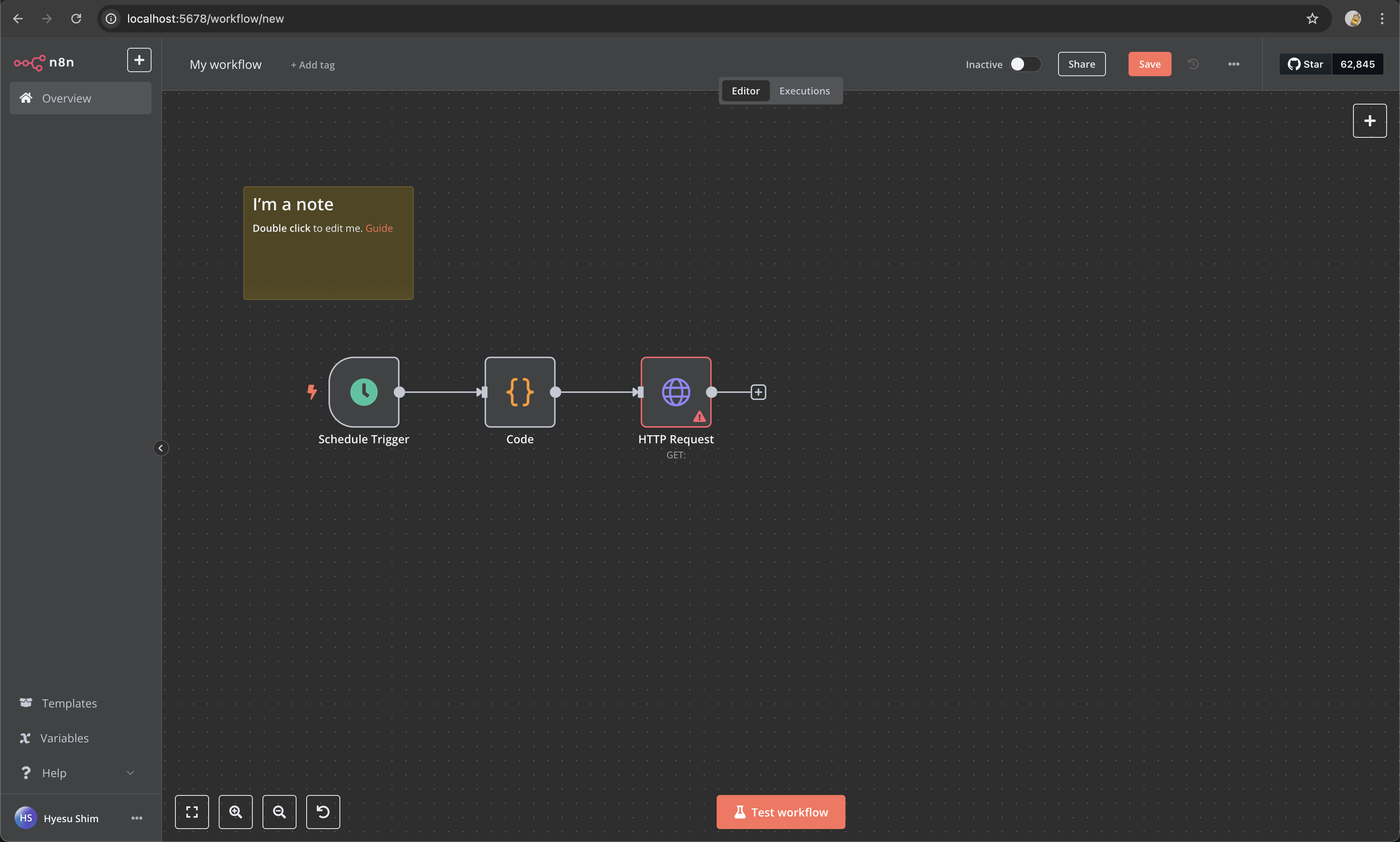The height and width of the screenshot is (842, 1400).
Task: Zoom in on the canvas
Action: 235,812
